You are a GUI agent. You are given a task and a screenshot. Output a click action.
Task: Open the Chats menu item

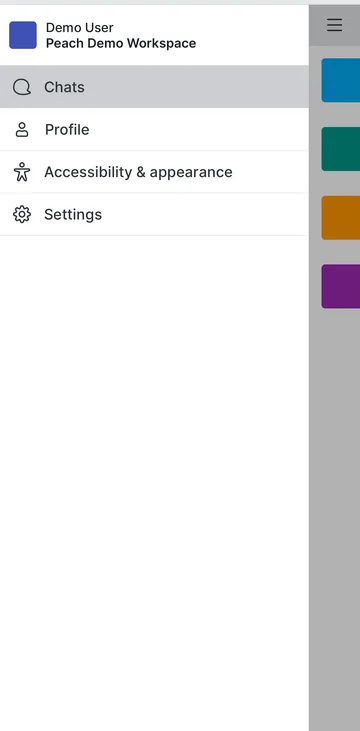[154, 87]
